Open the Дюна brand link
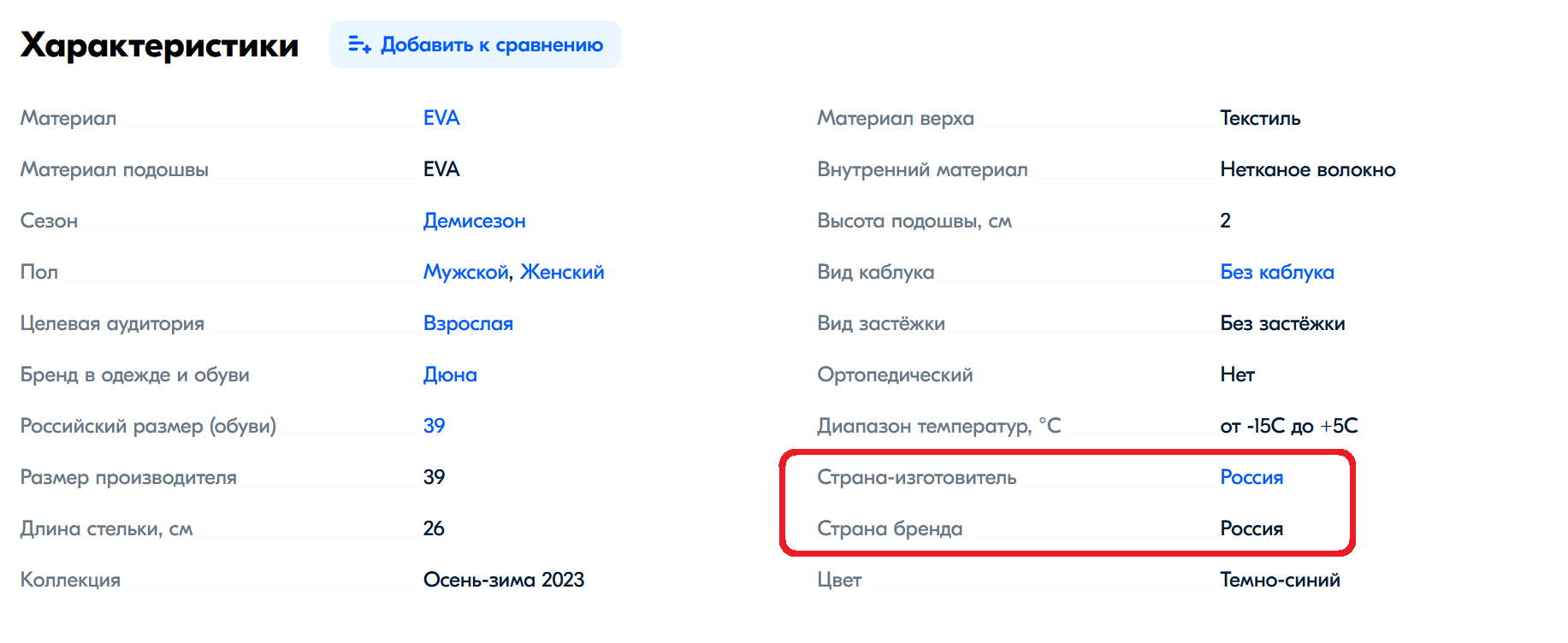1568x643 pixels. (450, 375)
